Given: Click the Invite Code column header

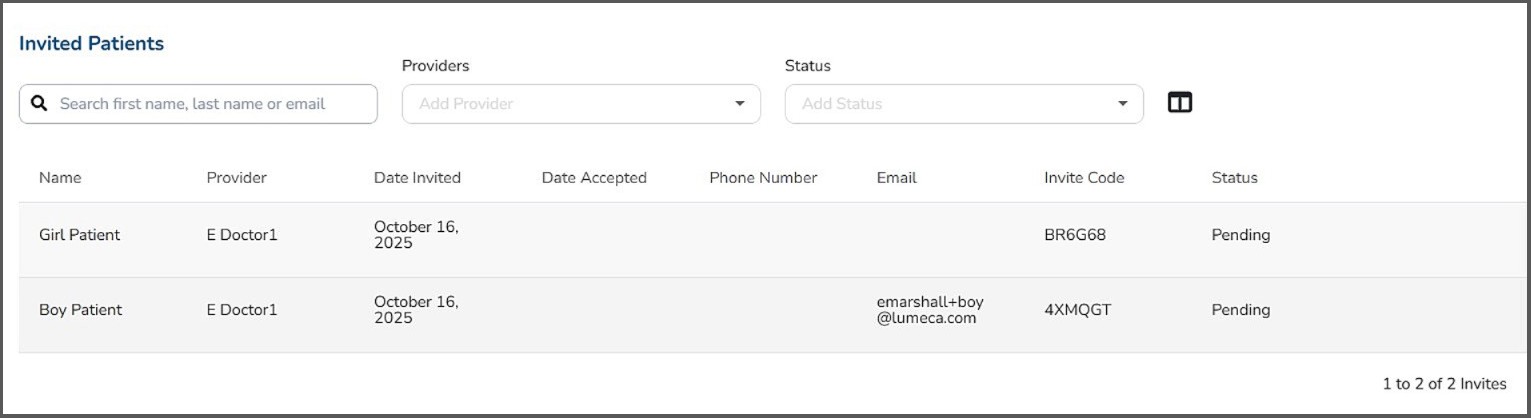Looking at the screenshot, I should pyautogui.click(x=1084, y=178).
